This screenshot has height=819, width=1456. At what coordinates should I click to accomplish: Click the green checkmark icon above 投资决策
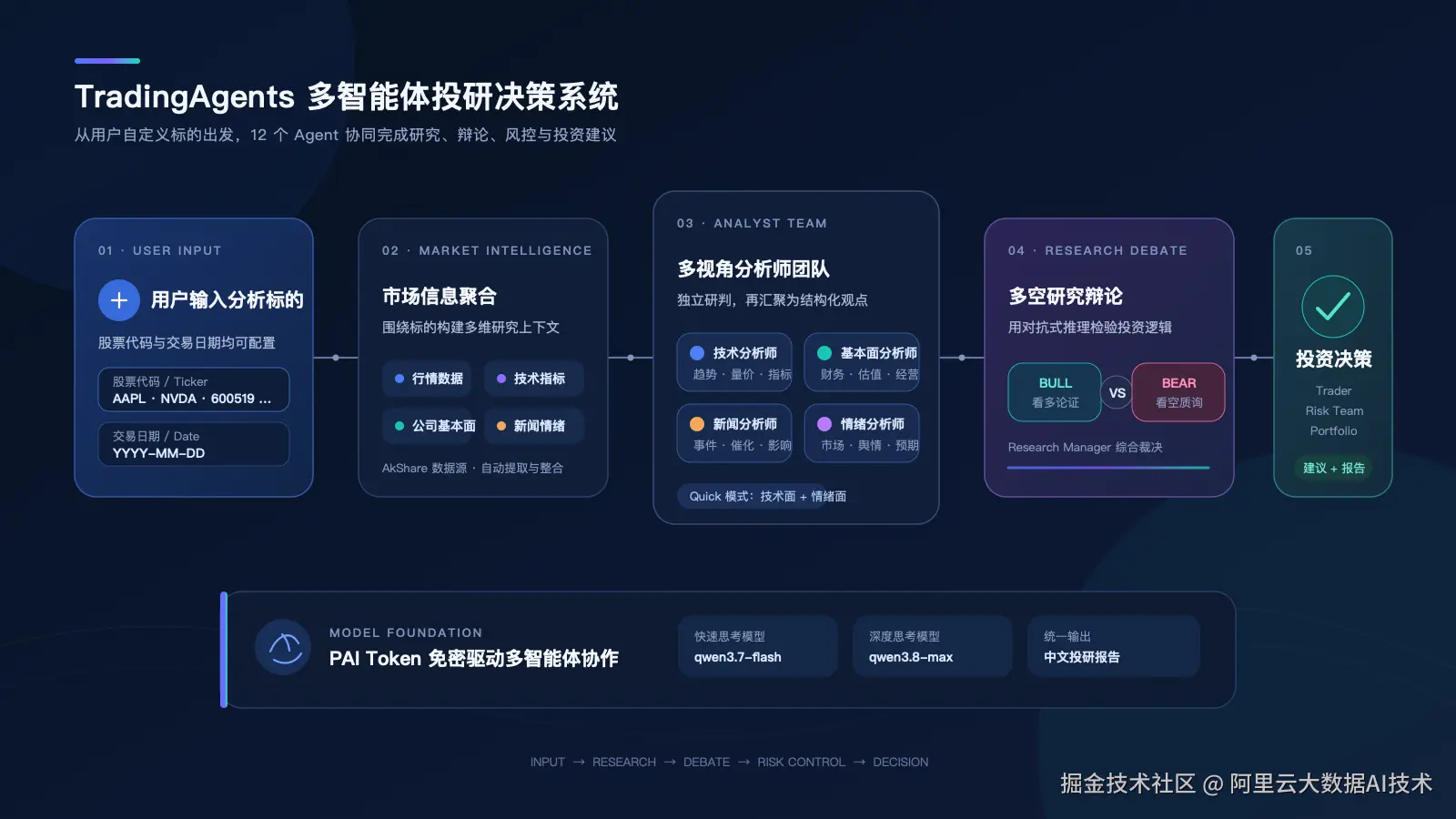point(1333,307)
